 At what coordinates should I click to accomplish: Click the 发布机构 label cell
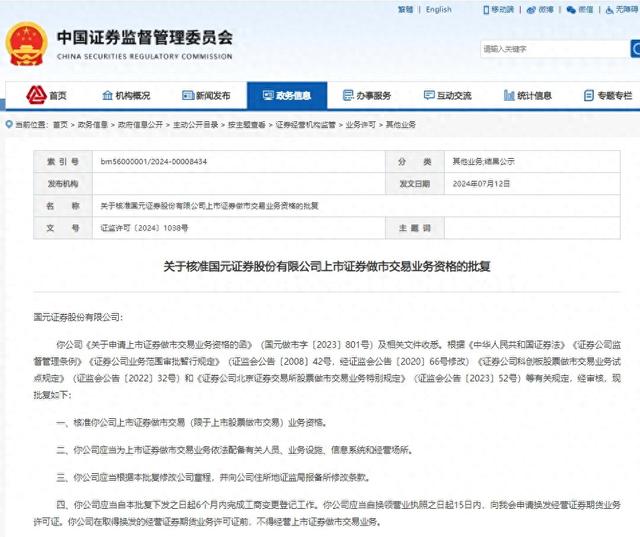click(63, 184)
